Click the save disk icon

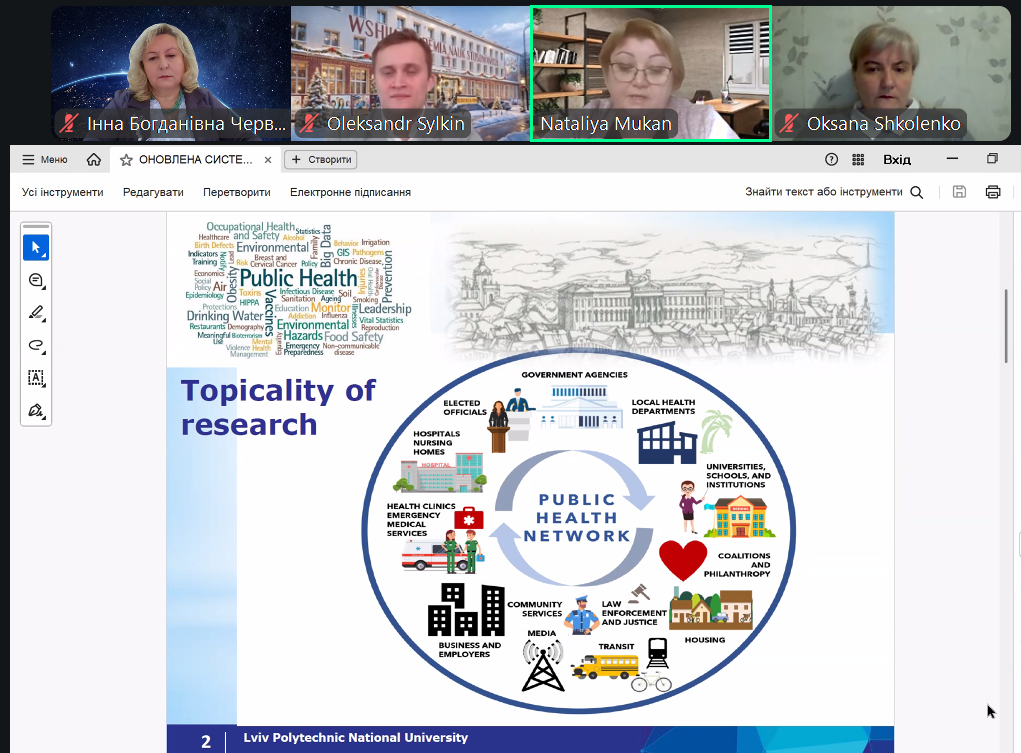pos(959,192)
